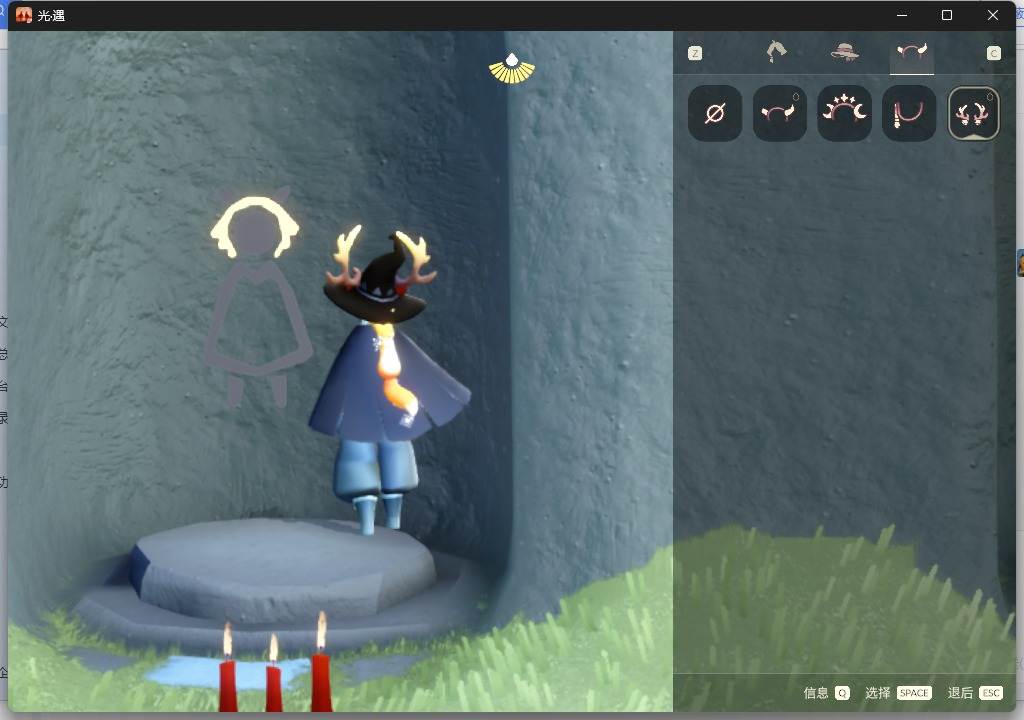Maximize the 光遇 game window
The height and width of the screenshot is (720, 1024).
point(947,15)
